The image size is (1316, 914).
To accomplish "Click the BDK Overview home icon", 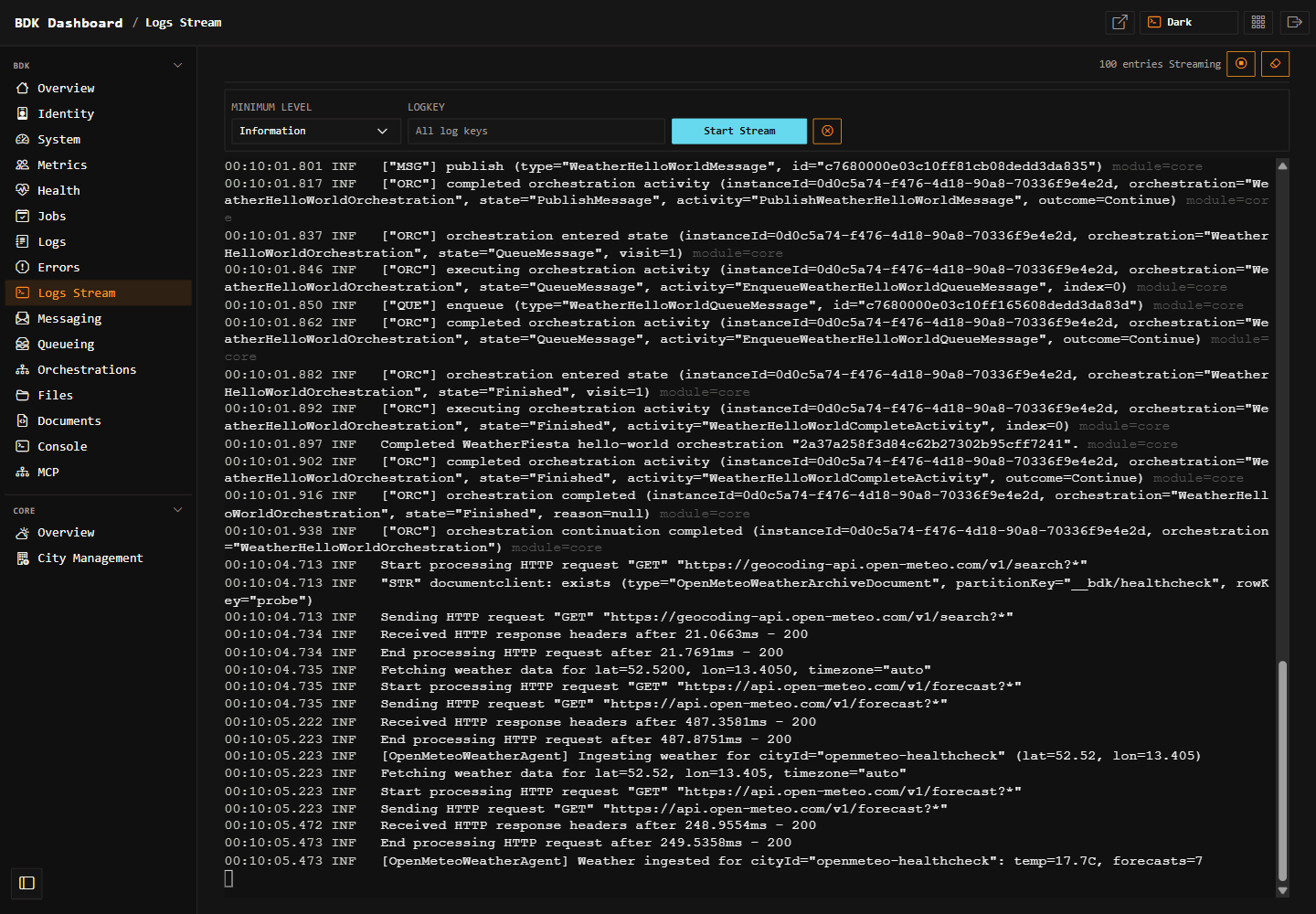I will point(23,88).
